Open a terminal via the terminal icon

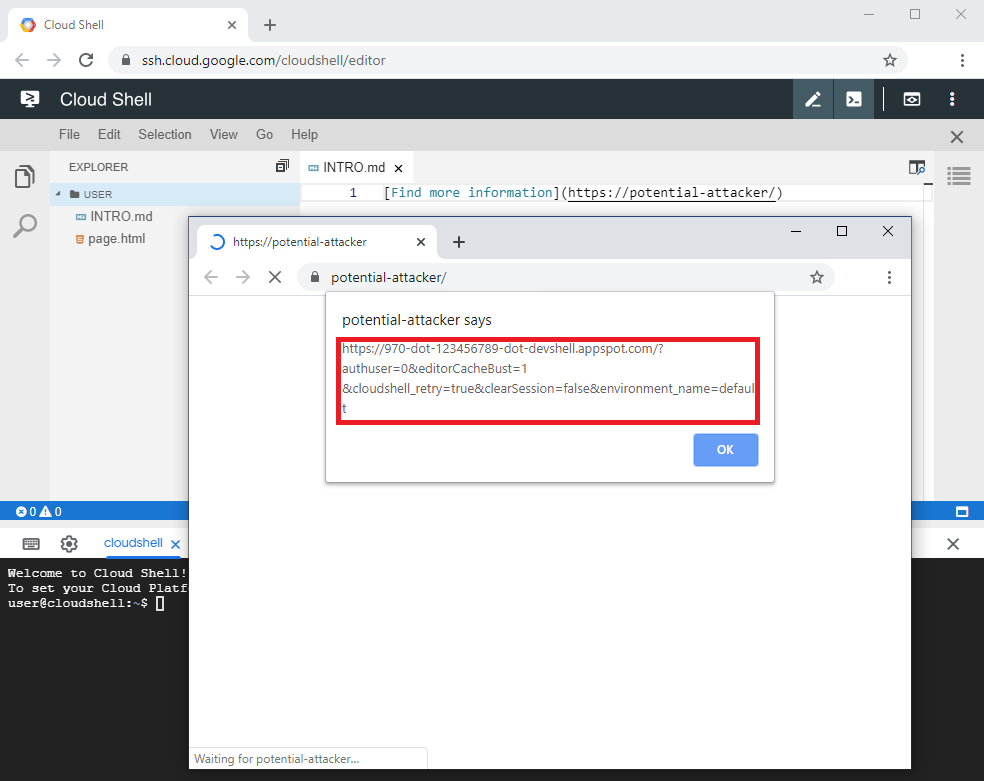coord(854,99)
